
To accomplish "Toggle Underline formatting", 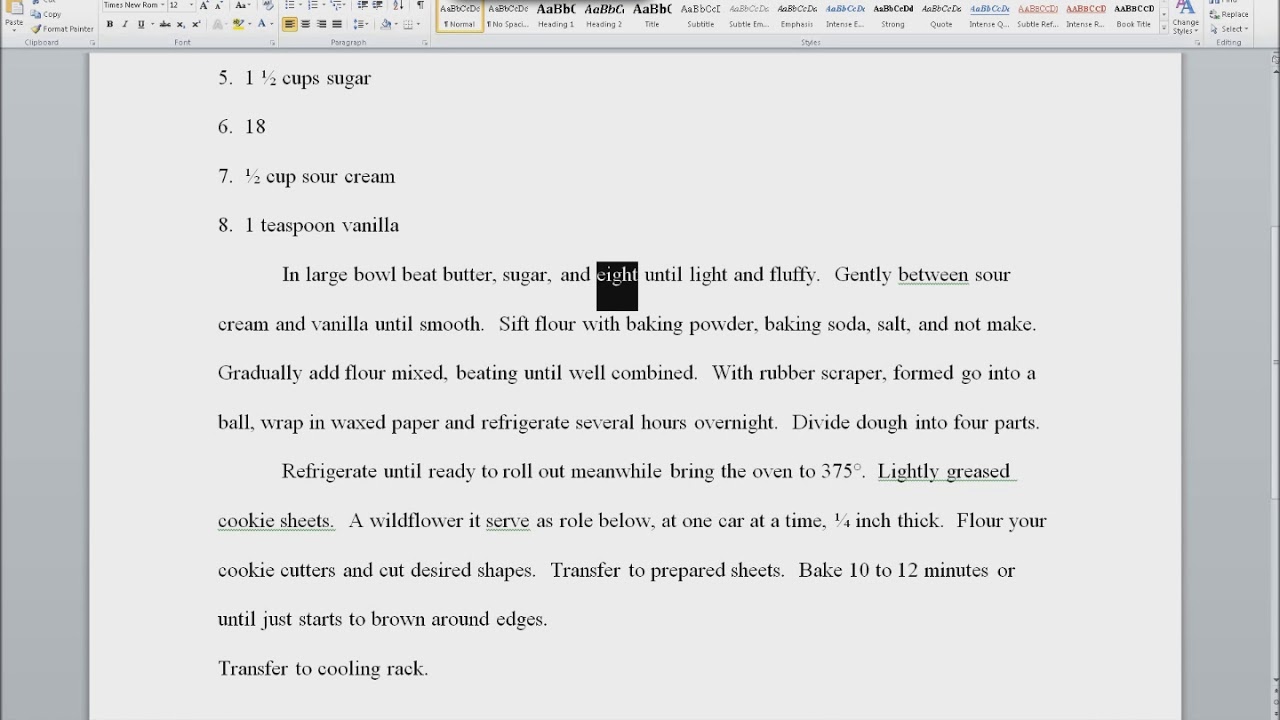I will 140,24.
